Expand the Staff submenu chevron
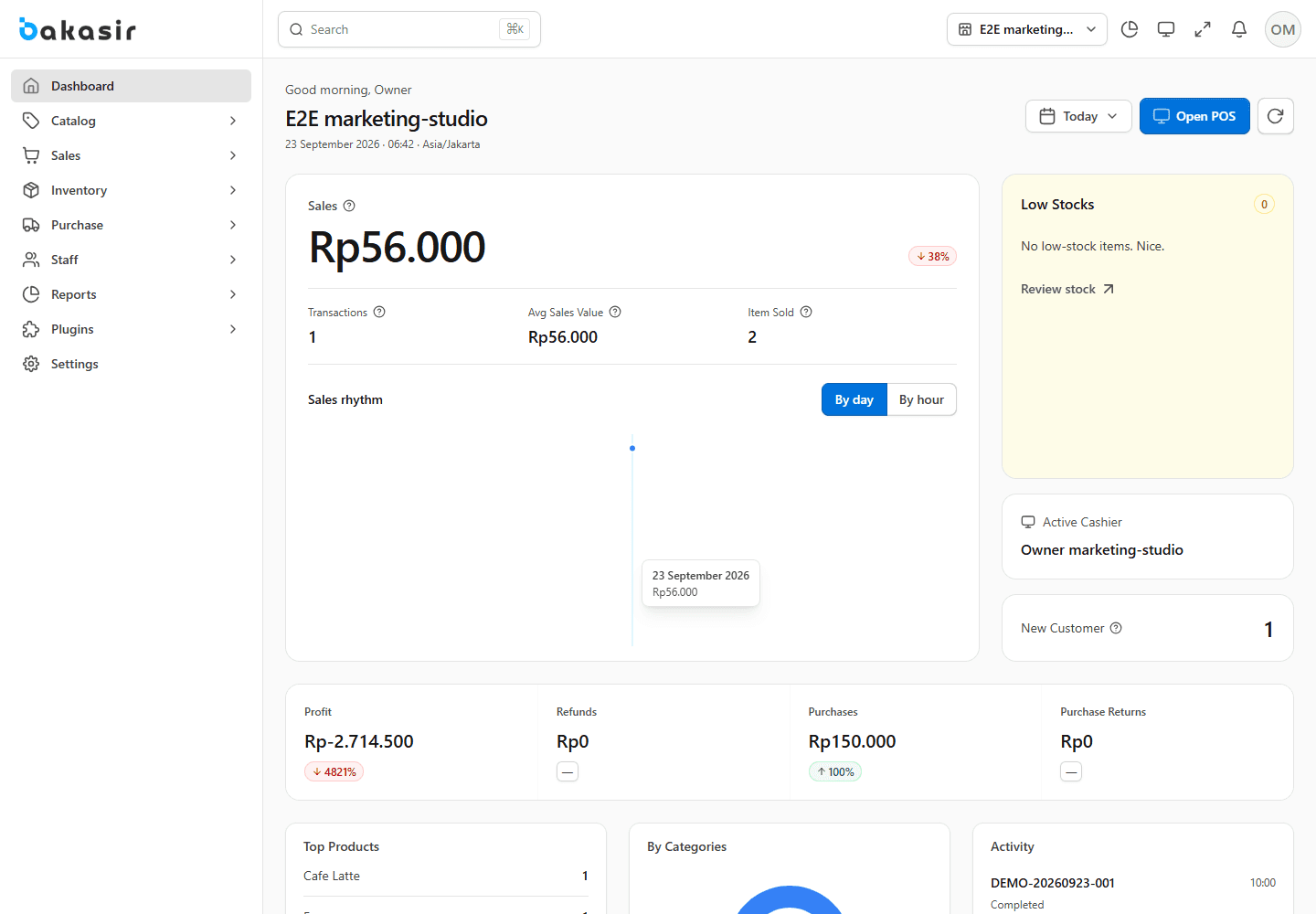The width and height of the screenshot is (1316, 914). pos(233,260)
